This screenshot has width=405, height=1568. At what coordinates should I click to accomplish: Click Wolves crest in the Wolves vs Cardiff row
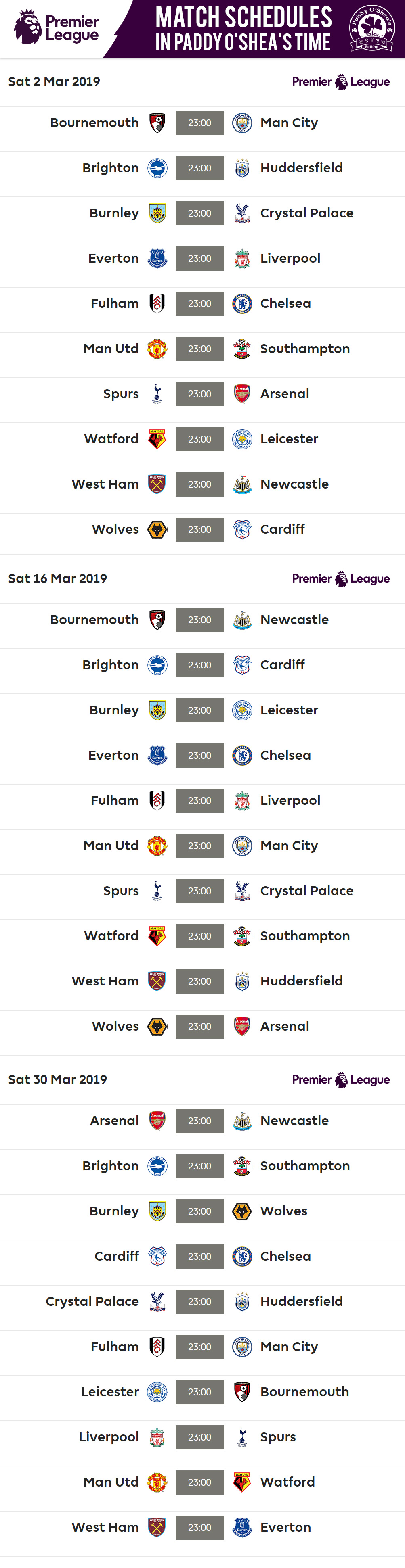pyautogui.click(x=157, y=530)
